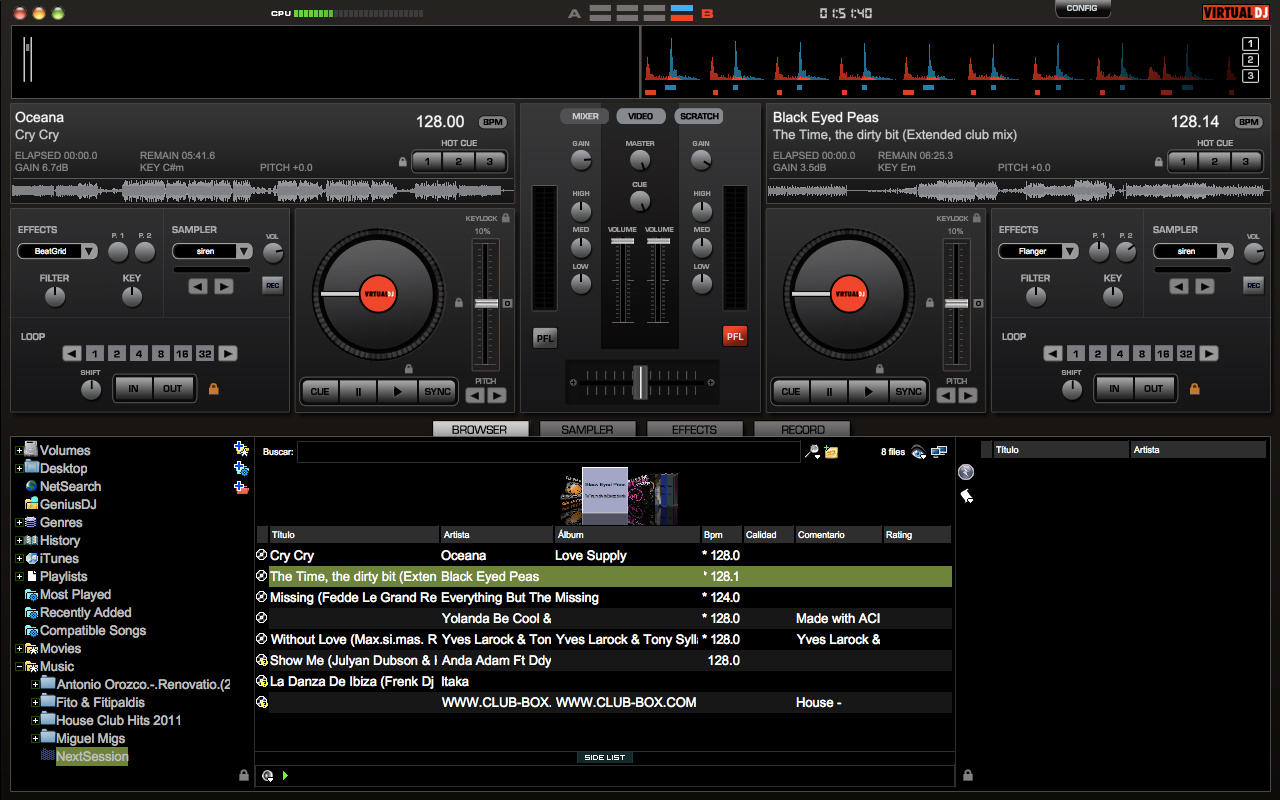Screen dimensions: 1280x800
Task: Expand the Genres tree node
Action: 19,522
